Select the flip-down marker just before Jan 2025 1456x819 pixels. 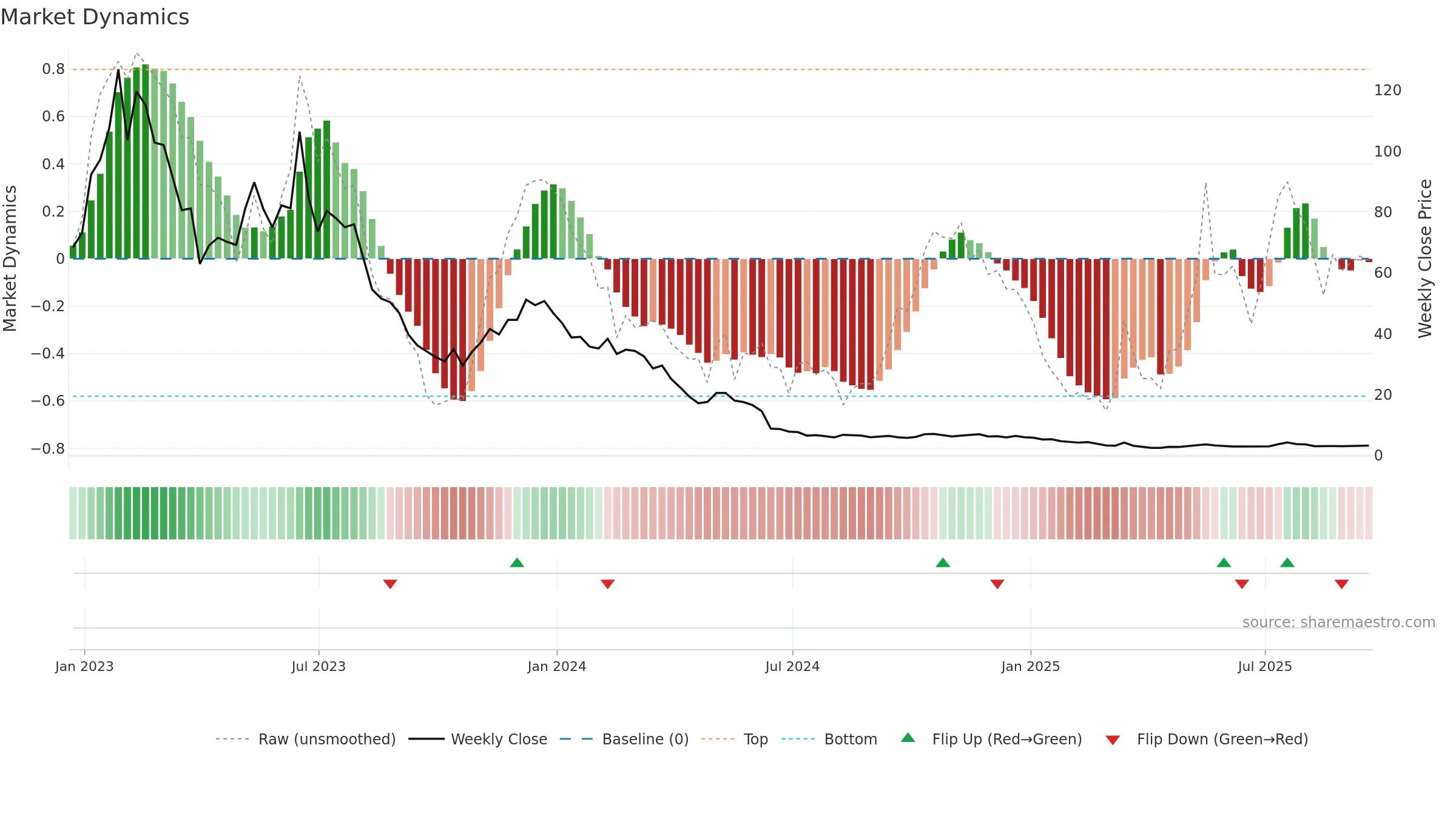pyautogui.click(x=997, y=584)
